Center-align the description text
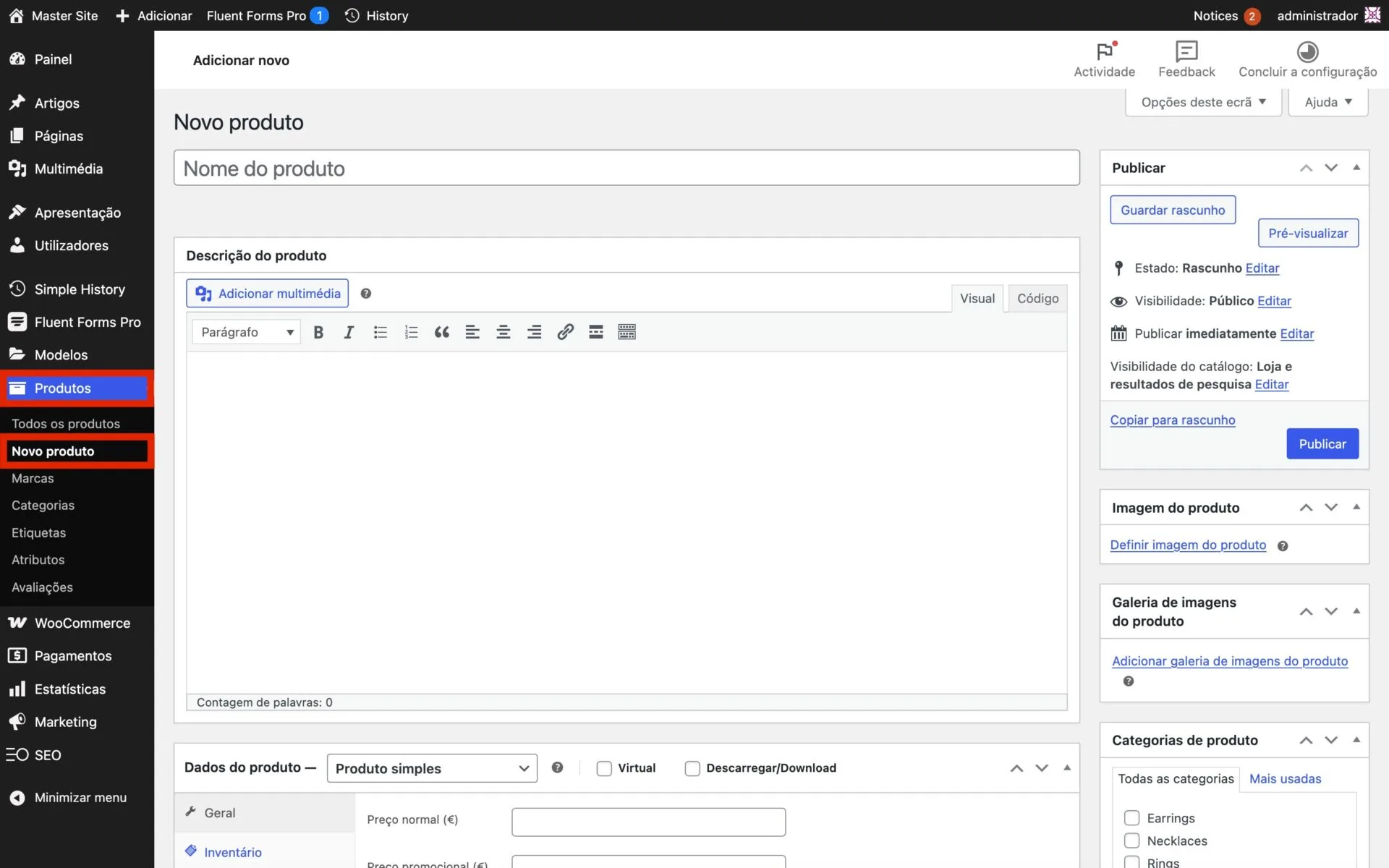1389x868 pixels. [503, 332]
